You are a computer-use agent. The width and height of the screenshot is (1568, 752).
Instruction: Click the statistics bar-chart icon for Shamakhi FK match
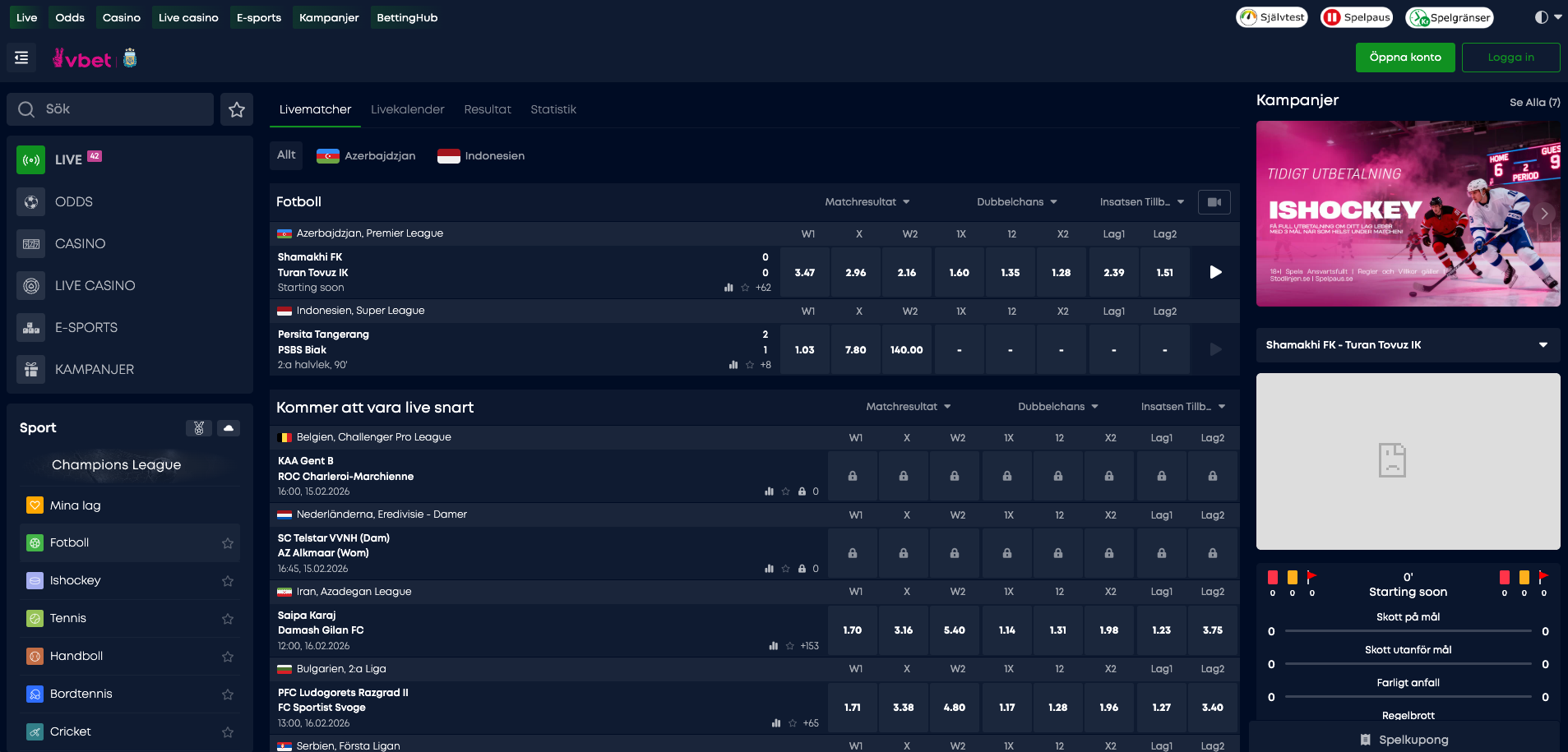(728, 288)
